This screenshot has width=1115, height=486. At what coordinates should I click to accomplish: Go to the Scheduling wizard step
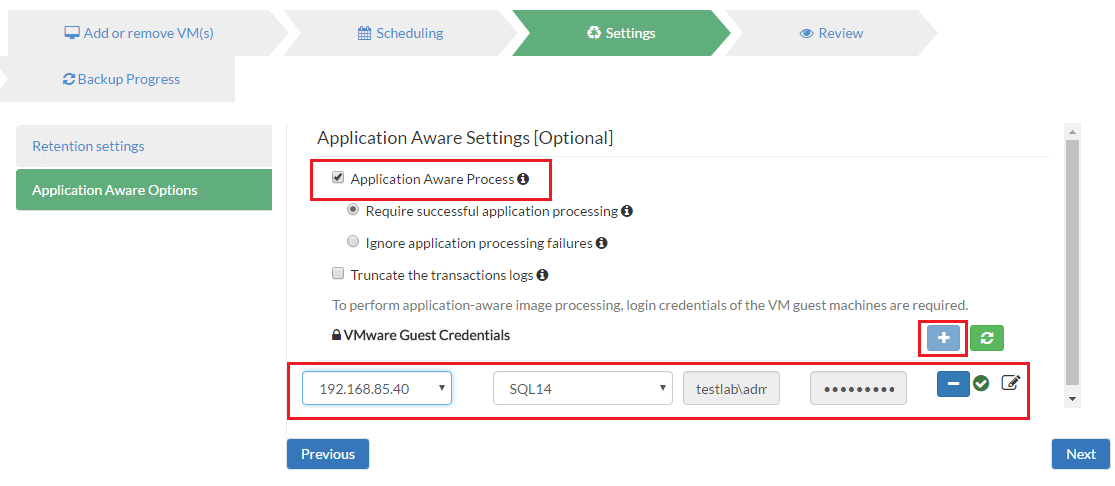pyautogui.click(x=400, y=33)
